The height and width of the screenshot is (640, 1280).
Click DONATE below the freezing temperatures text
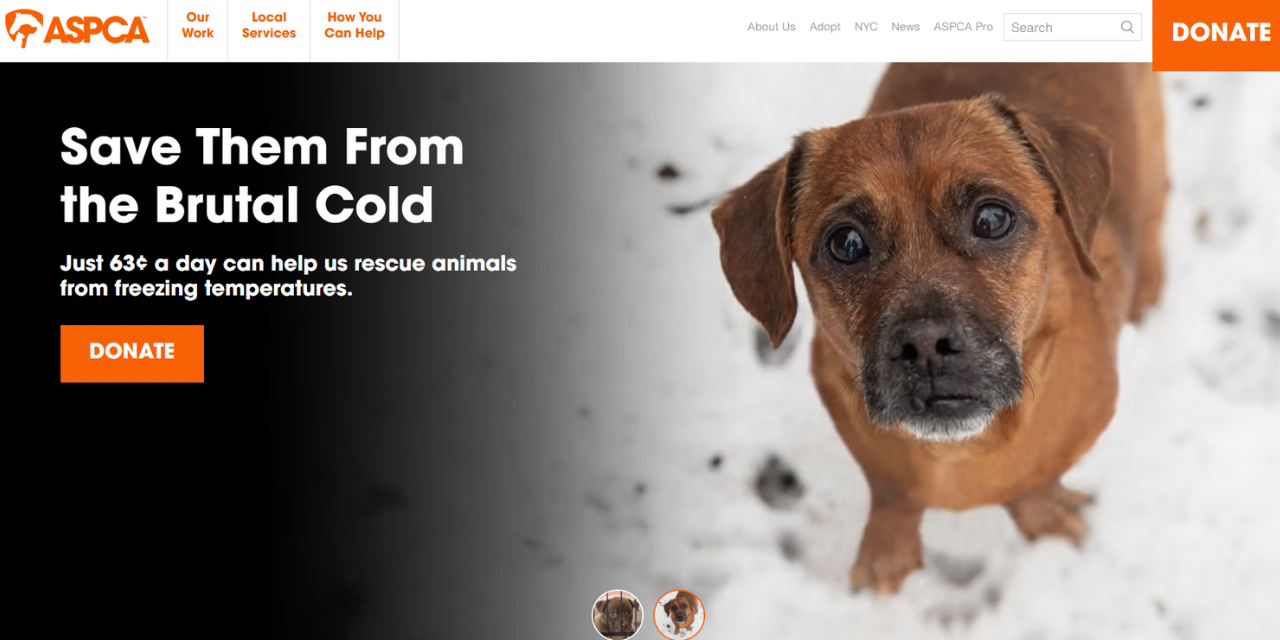point(132,353)
